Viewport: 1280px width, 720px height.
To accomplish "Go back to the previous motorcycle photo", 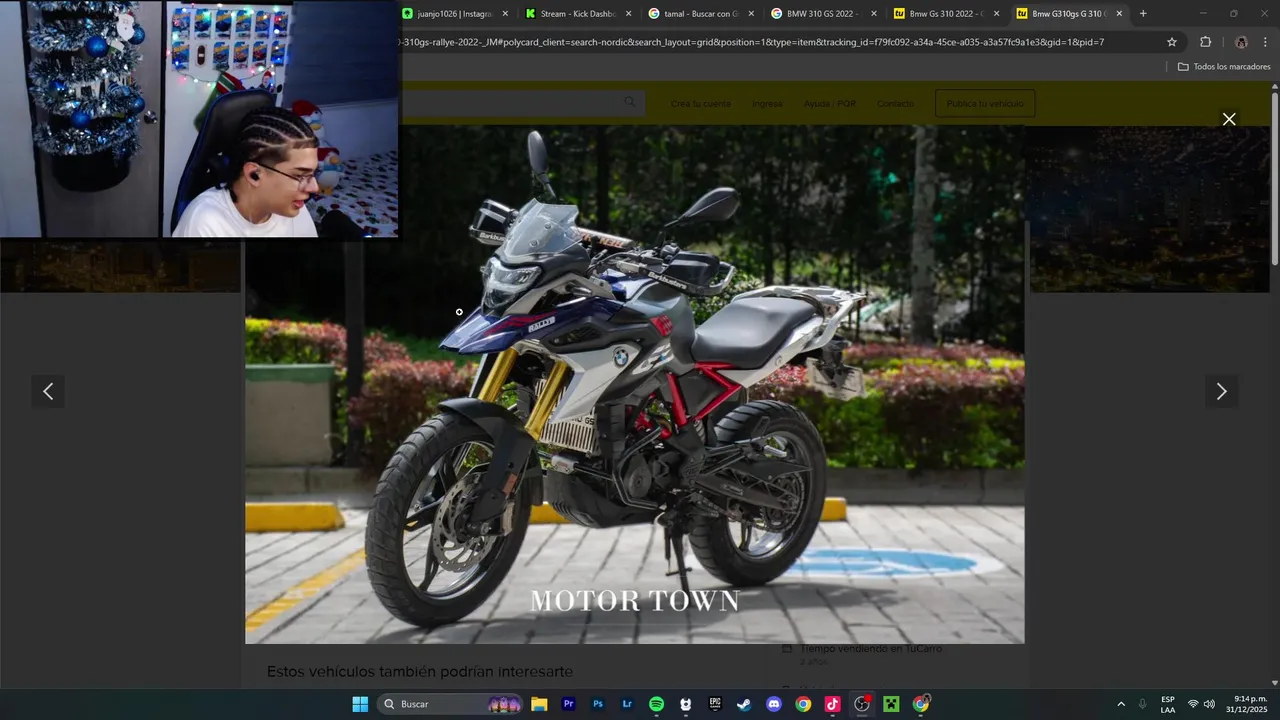I will coord(48,392).
